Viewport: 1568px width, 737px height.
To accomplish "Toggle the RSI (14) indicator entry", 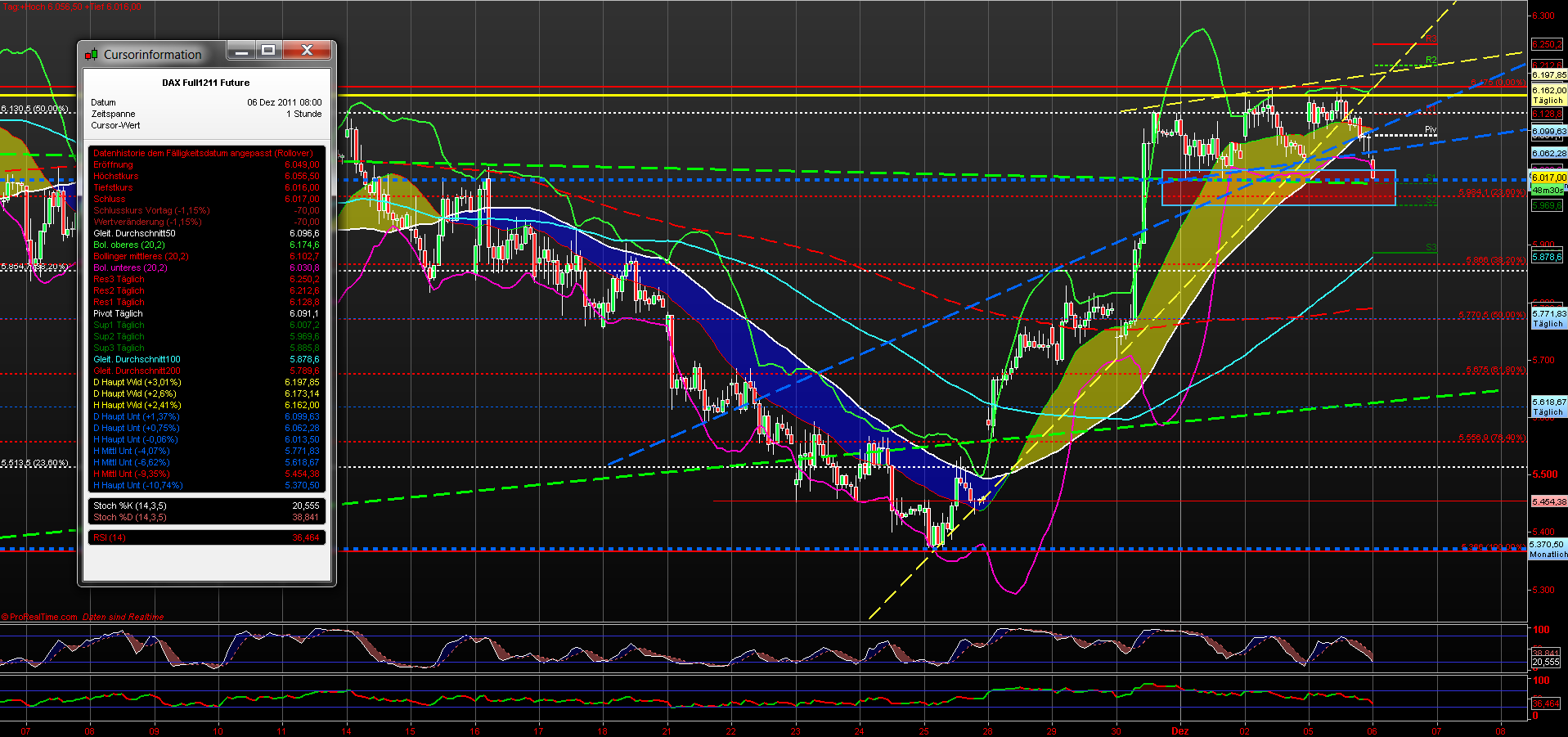I will tap(109, 537).
